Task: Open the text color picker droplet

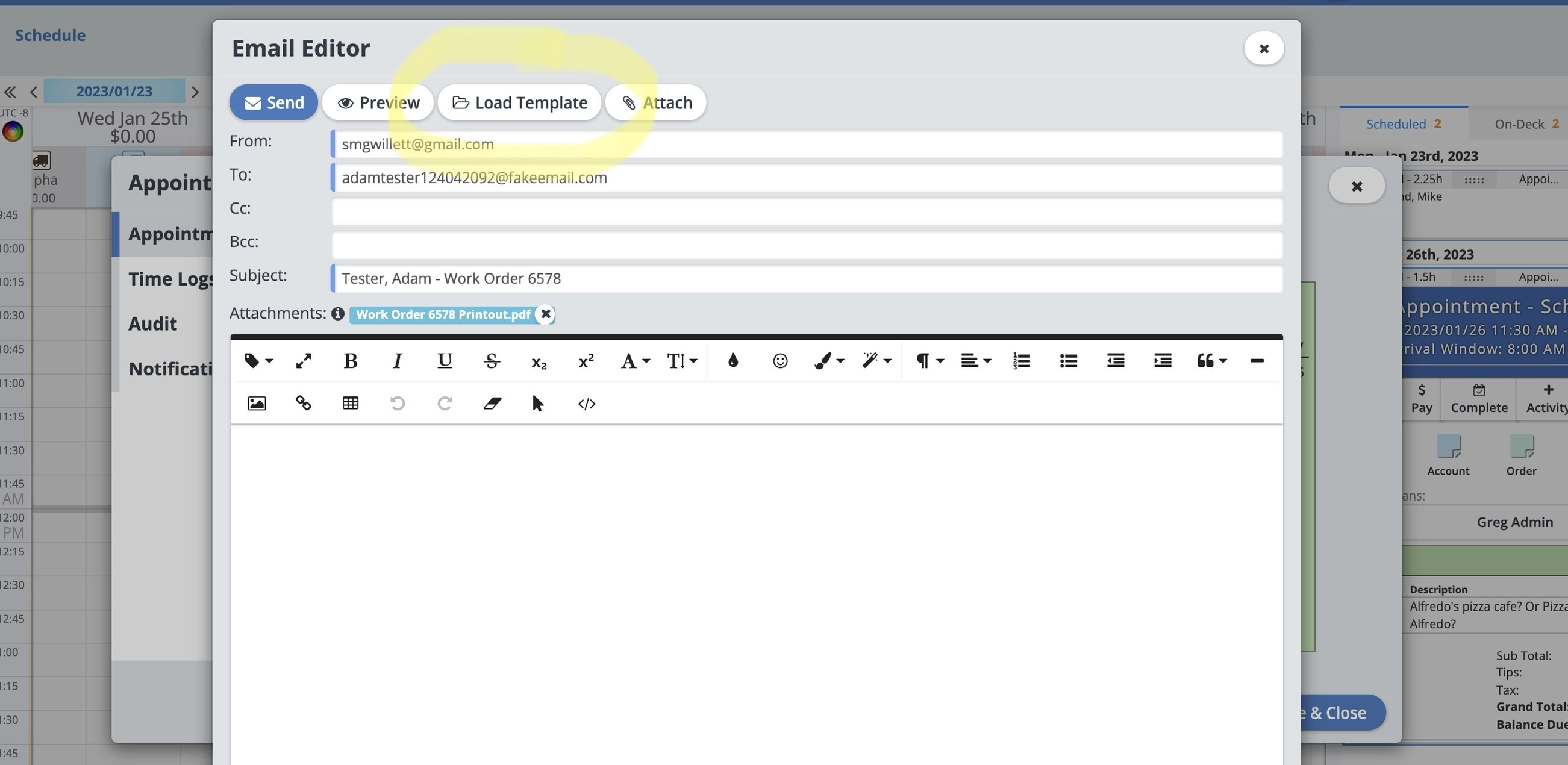Action: point(733,361)
